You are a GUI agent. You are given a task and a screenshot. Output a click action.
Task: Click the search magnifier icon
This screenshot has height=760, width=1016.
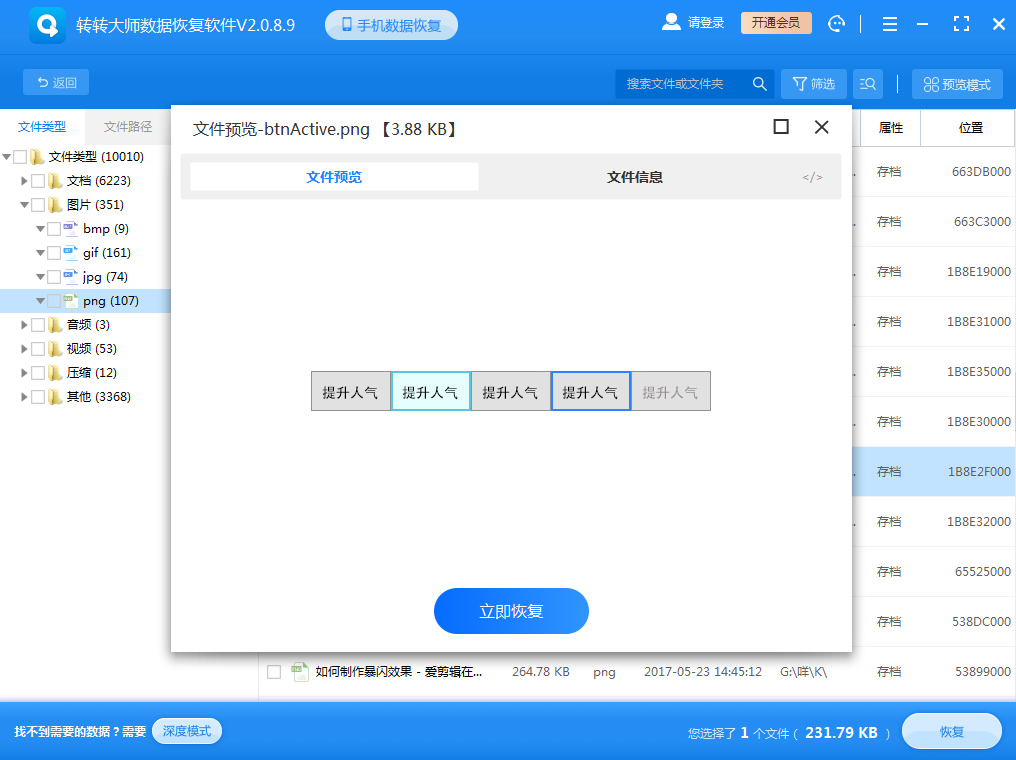(x=759, y=83)
